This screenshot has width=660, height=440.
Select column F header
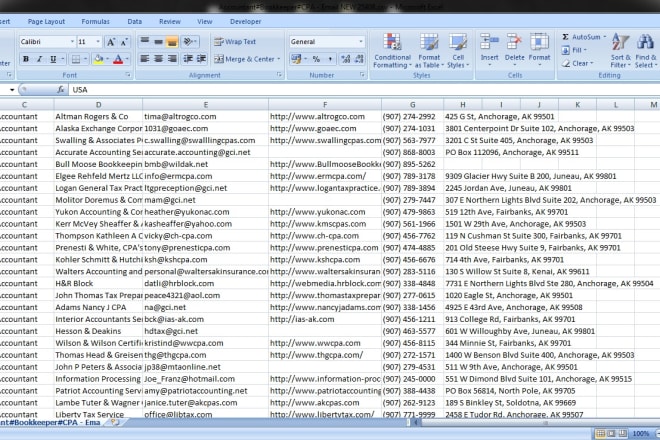coord(325,104)
